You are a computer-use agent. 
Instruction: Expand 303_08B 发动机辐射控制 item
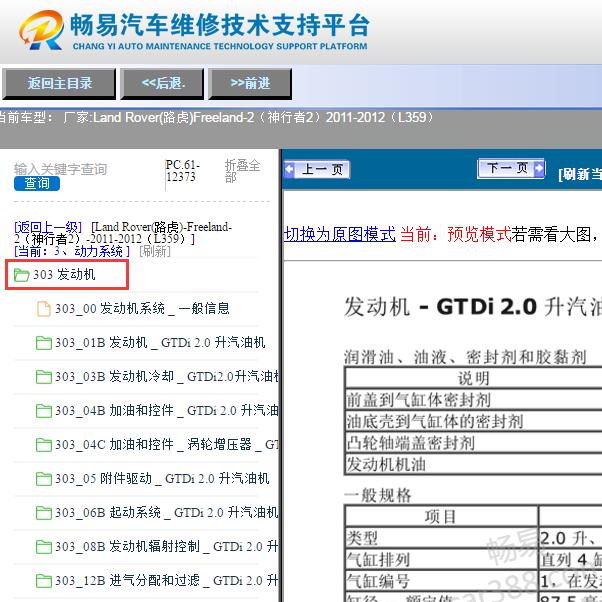167,547
